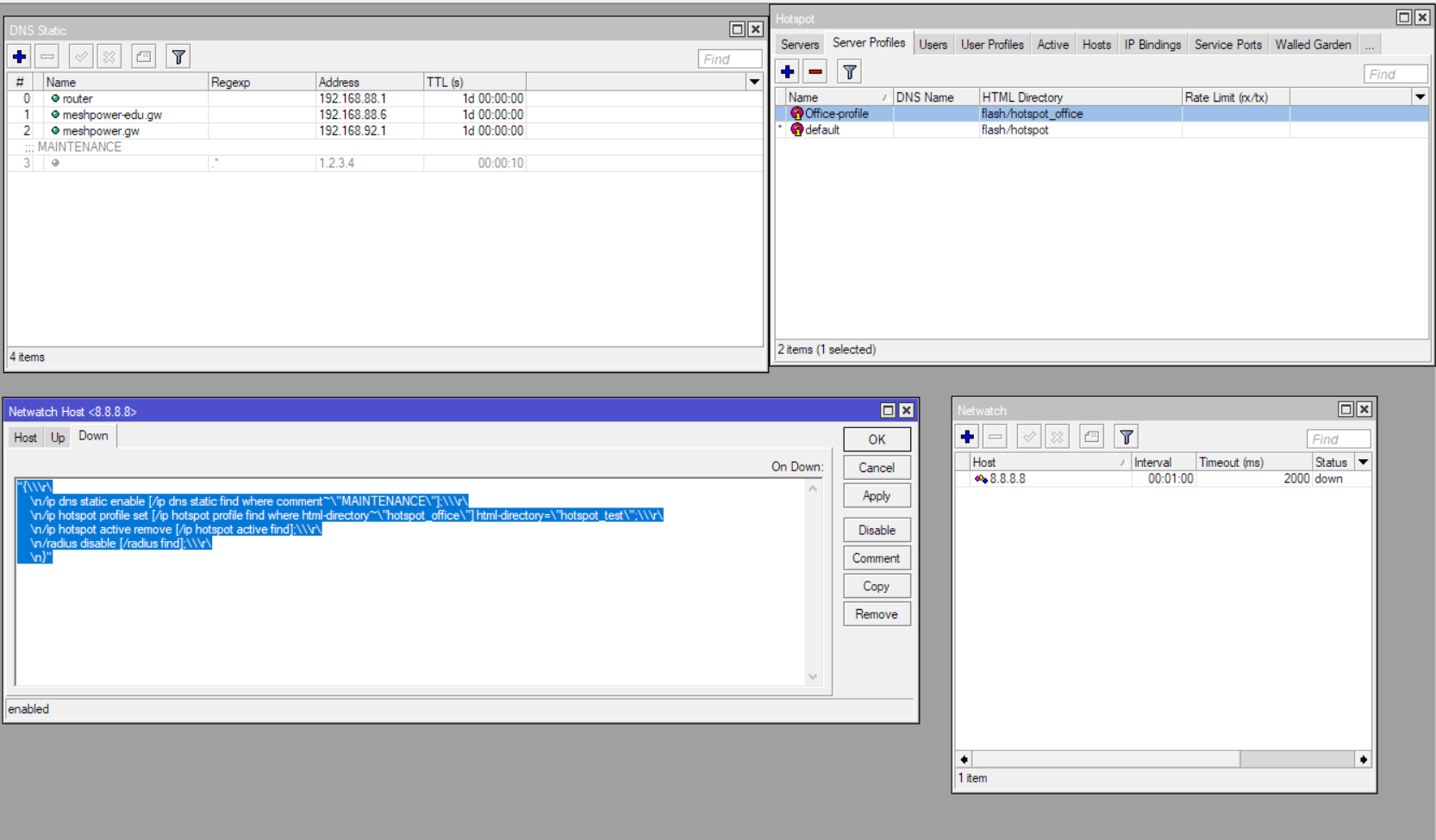Click the On Down script down-scroll arrow
This screenshot has height=840, width=1436.
point(813,677)
